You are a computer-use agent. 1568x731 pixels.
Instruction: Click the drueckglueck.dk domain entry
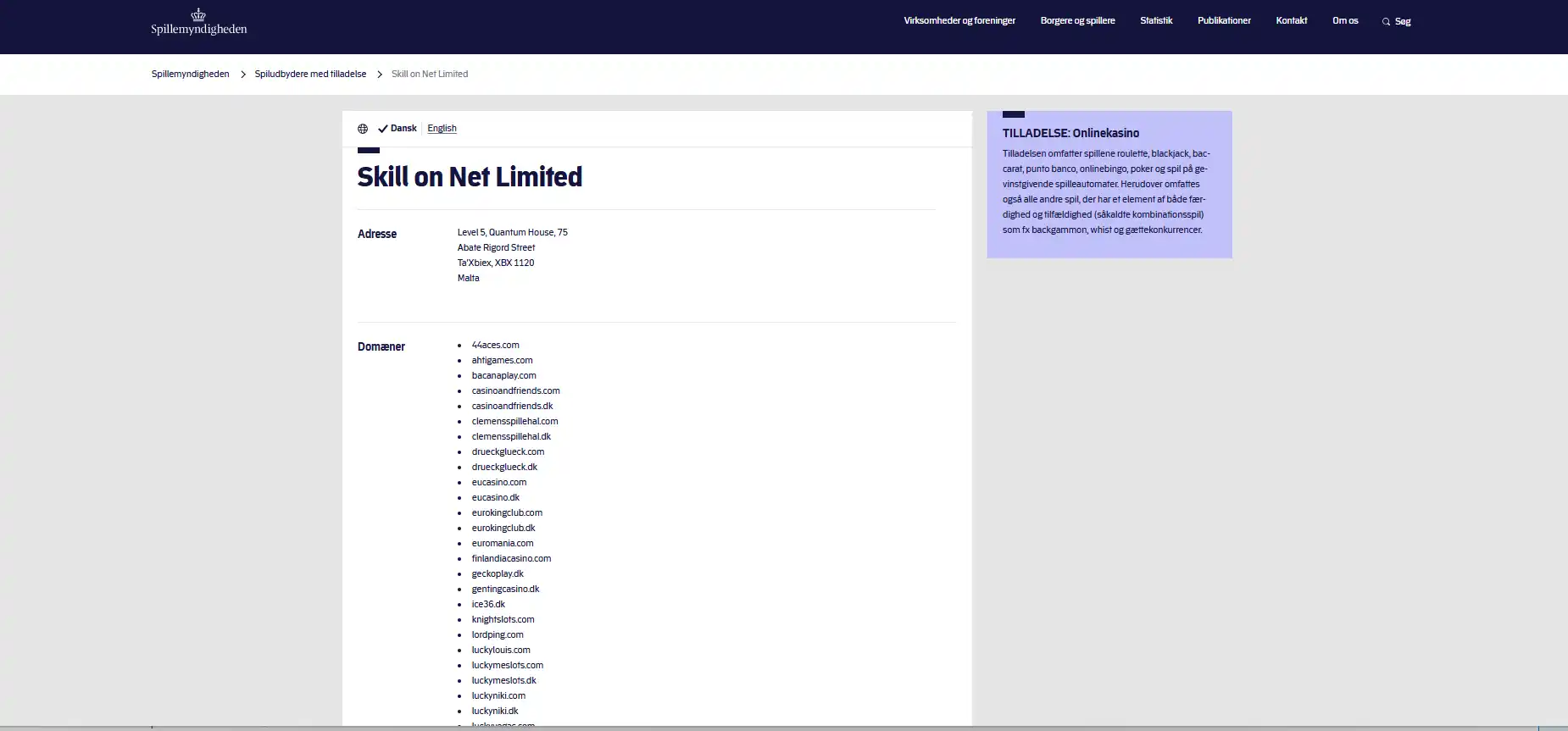click(x=505, y=468)
